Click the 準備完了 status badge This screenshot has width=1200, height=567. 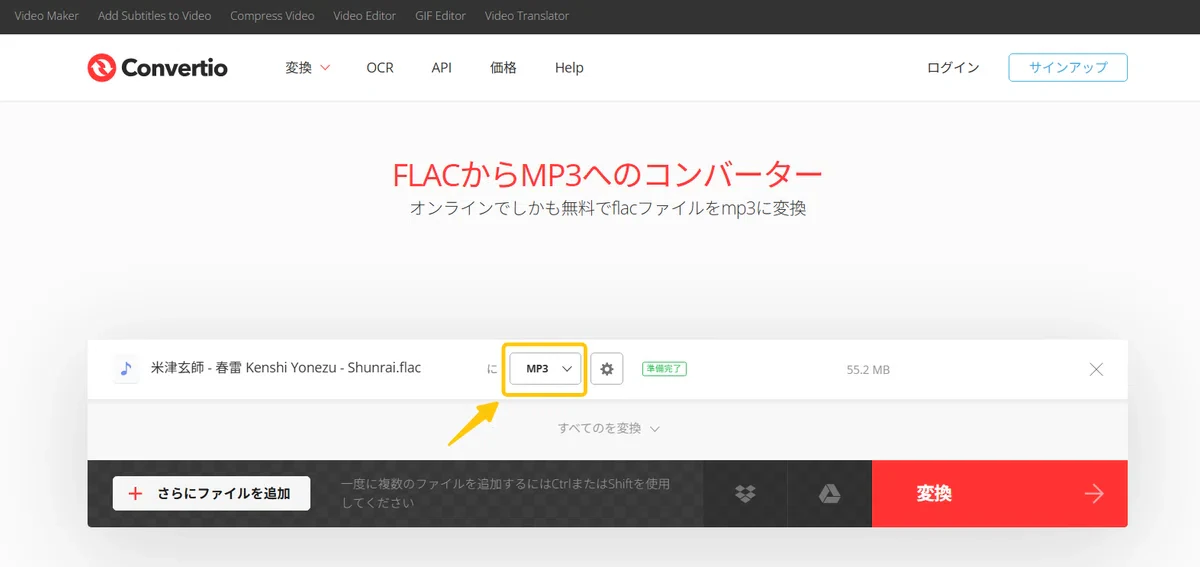(664, 369)
